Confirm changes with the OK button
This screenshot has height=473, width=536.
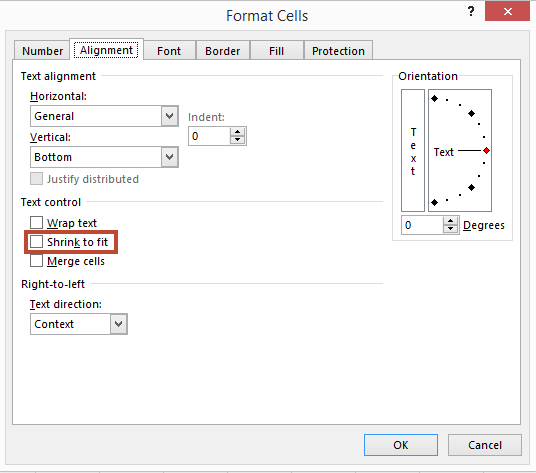click(401, 445)
